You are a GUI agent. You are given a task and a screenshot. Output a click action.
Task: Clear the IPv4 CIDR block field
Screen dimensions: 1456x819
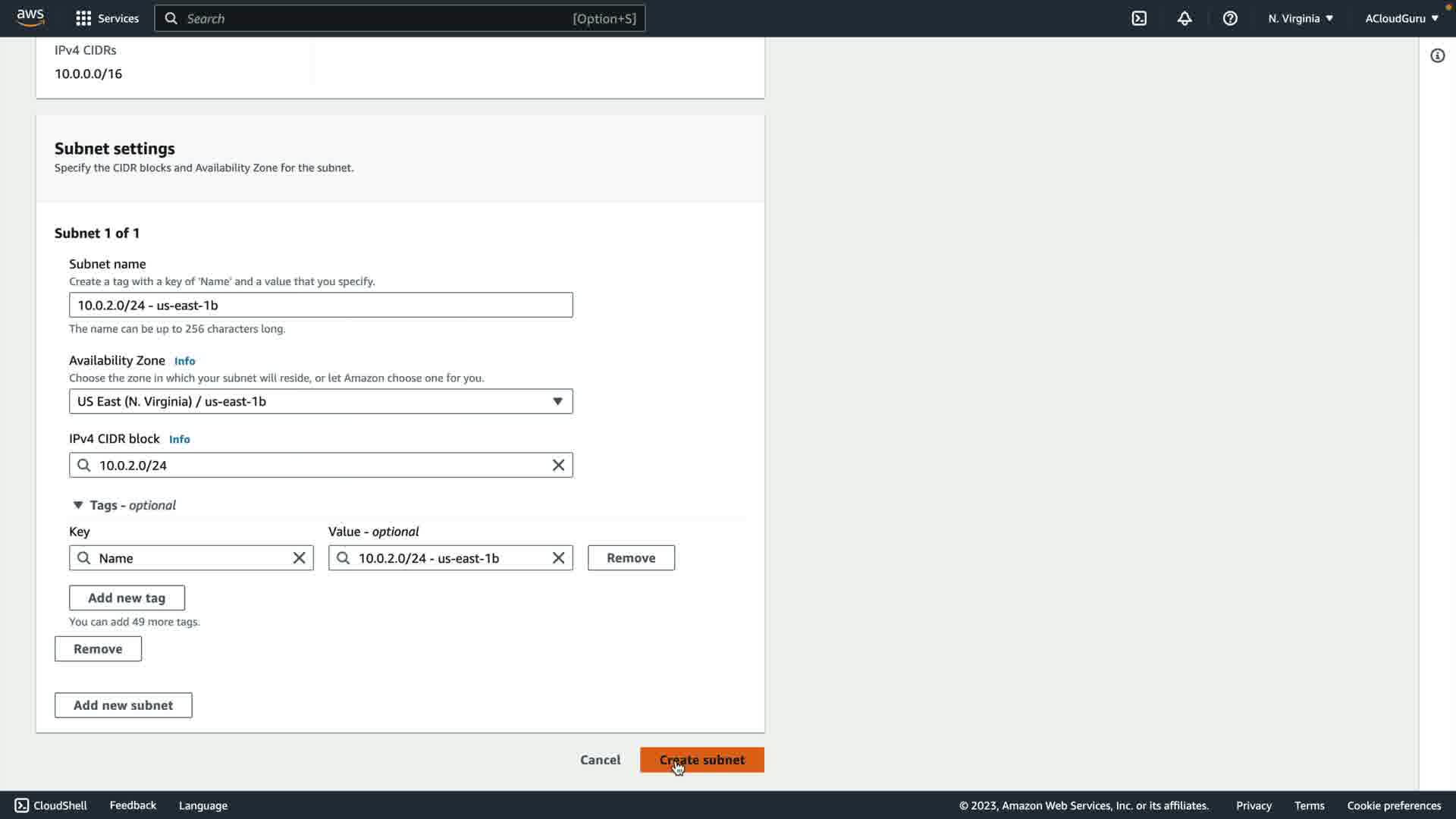(x=558, y=465)
